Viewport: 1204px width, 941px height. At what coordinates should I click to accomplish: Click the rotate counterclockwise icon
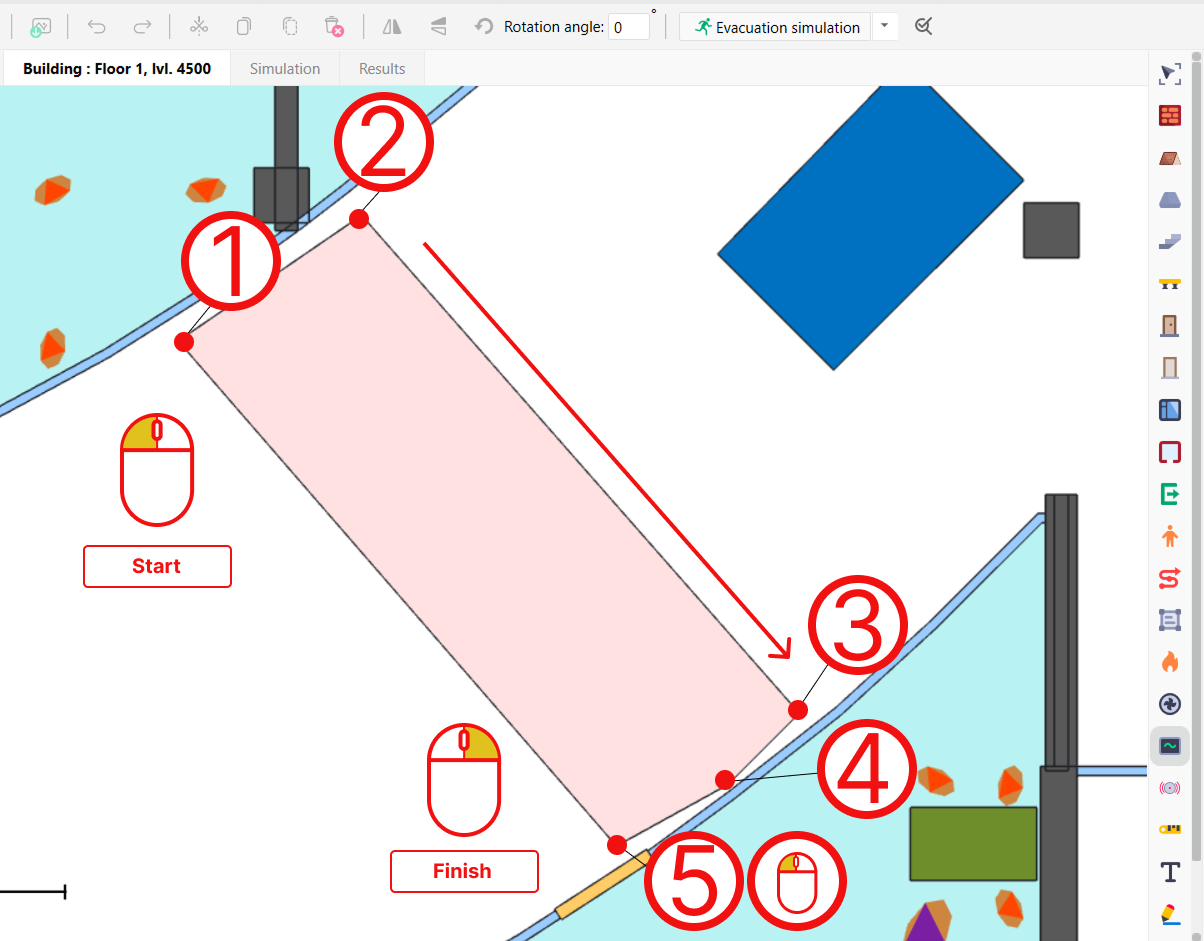point(484,27)
